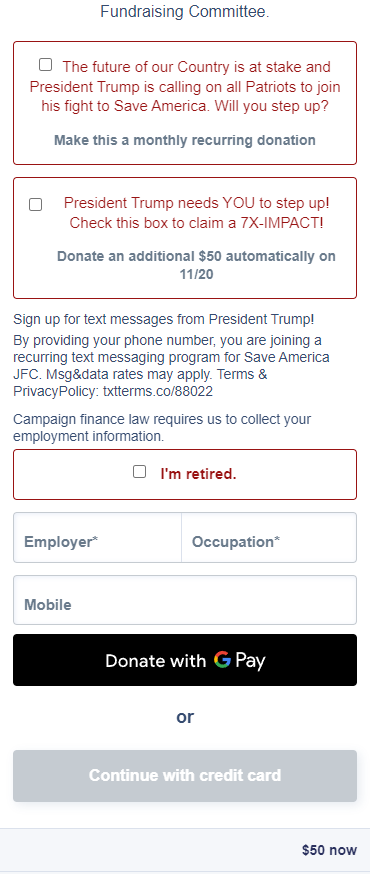The image size is (370, 874).
Task: Check the monthly recurring donation checkbox
Action: click(45, 65)
